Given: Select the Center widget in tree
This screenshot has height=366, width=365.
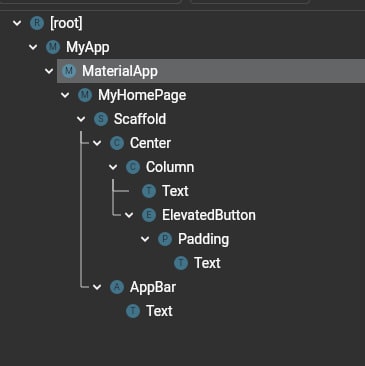Looking at the screenshot, I should [150, 143].
